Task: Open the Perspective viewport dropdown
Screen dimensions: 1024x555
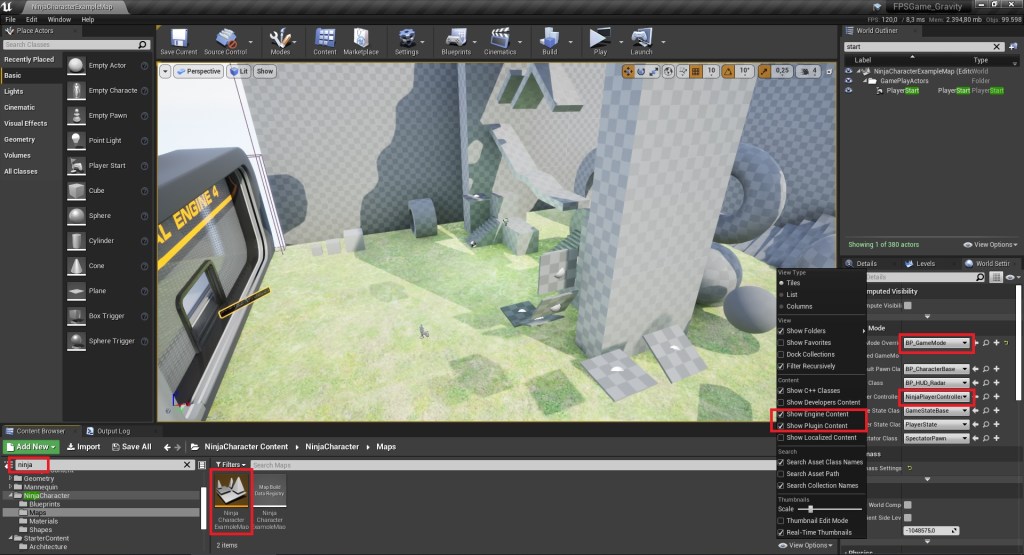Action: click(198, 72)
